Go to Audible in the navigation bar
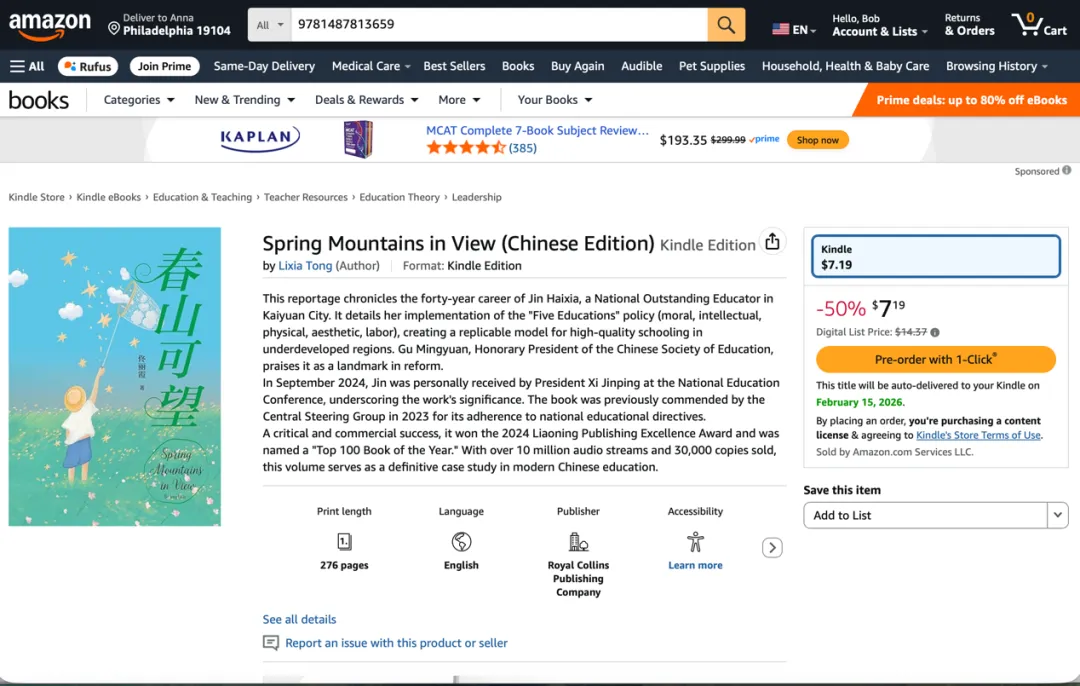 click(x=641, y=66)
